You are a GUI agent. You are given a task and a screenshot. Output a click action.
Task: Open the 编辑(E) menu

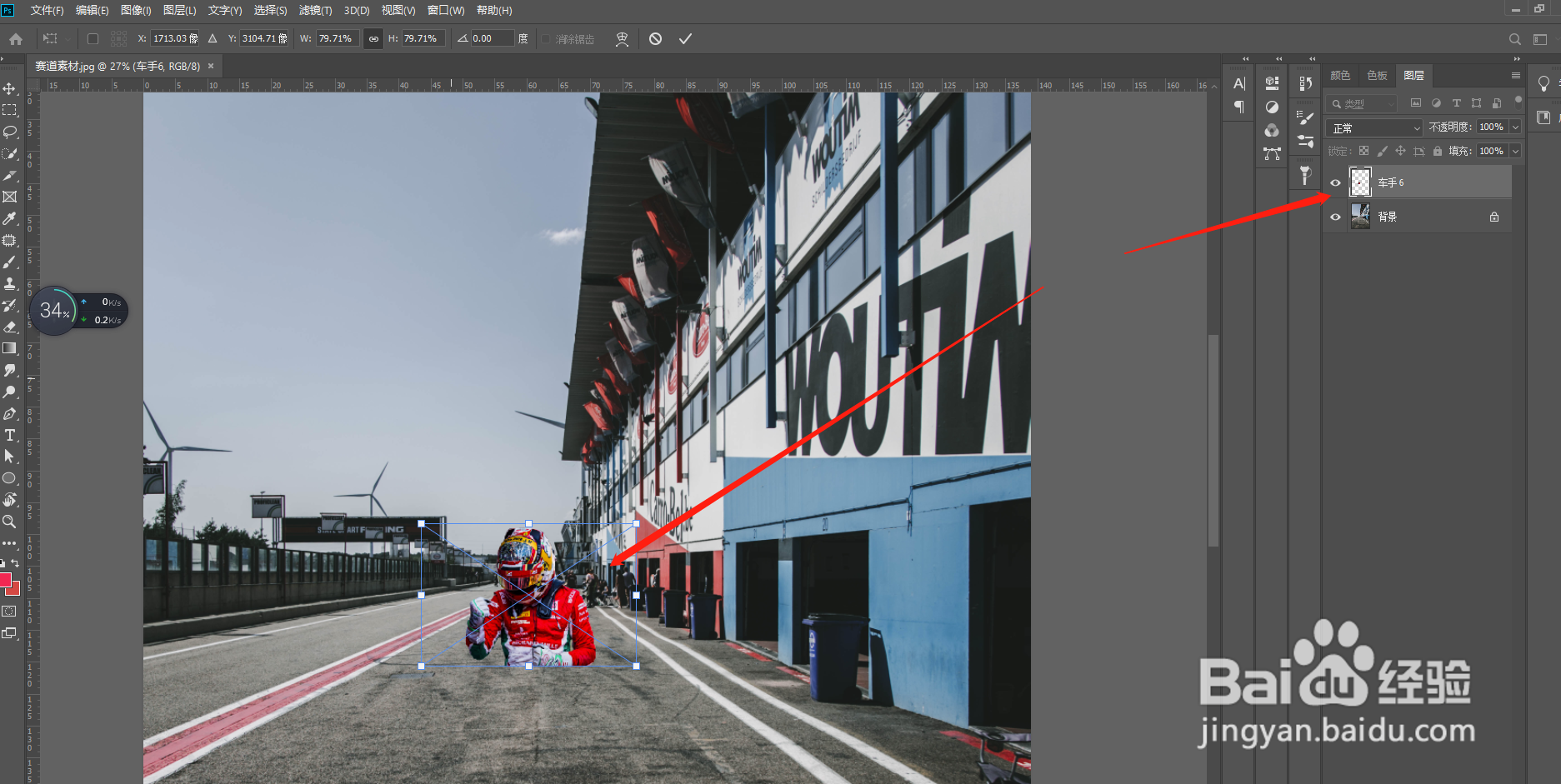(x=92, y=10)
